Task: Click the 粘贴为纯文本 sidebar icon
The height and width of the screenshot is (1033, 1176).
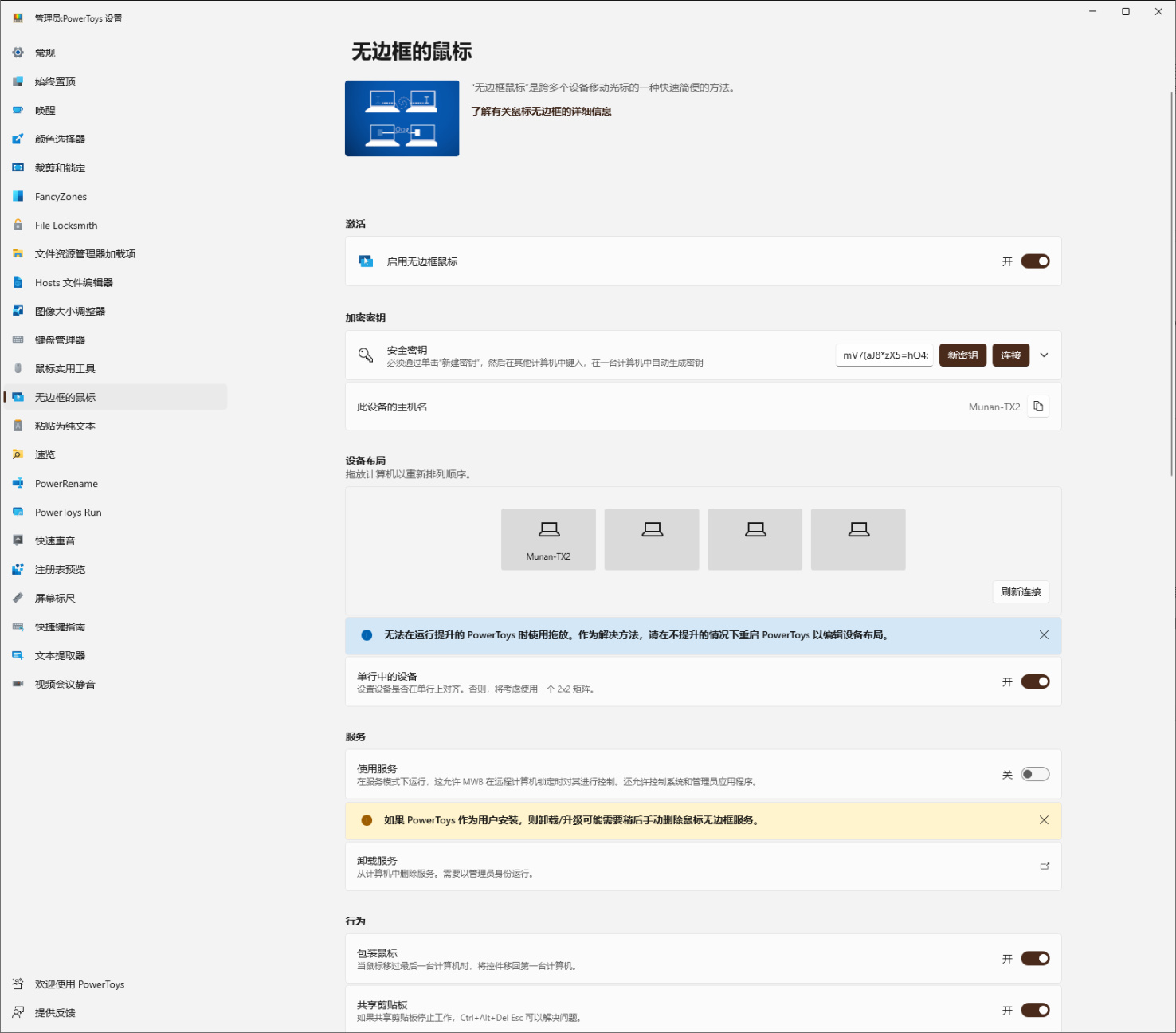Action: pyautogui.click(x=18, y=426)
